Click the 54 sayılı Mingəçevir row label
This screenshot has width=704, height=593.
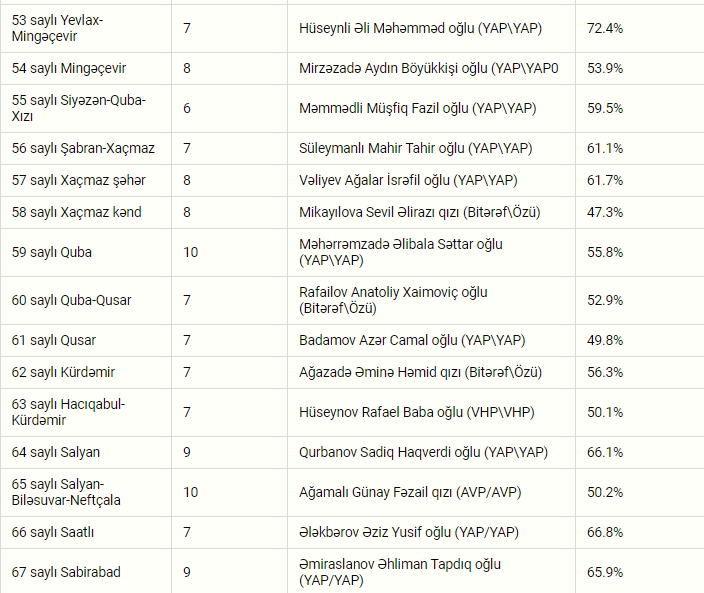[x=69, y=68]
